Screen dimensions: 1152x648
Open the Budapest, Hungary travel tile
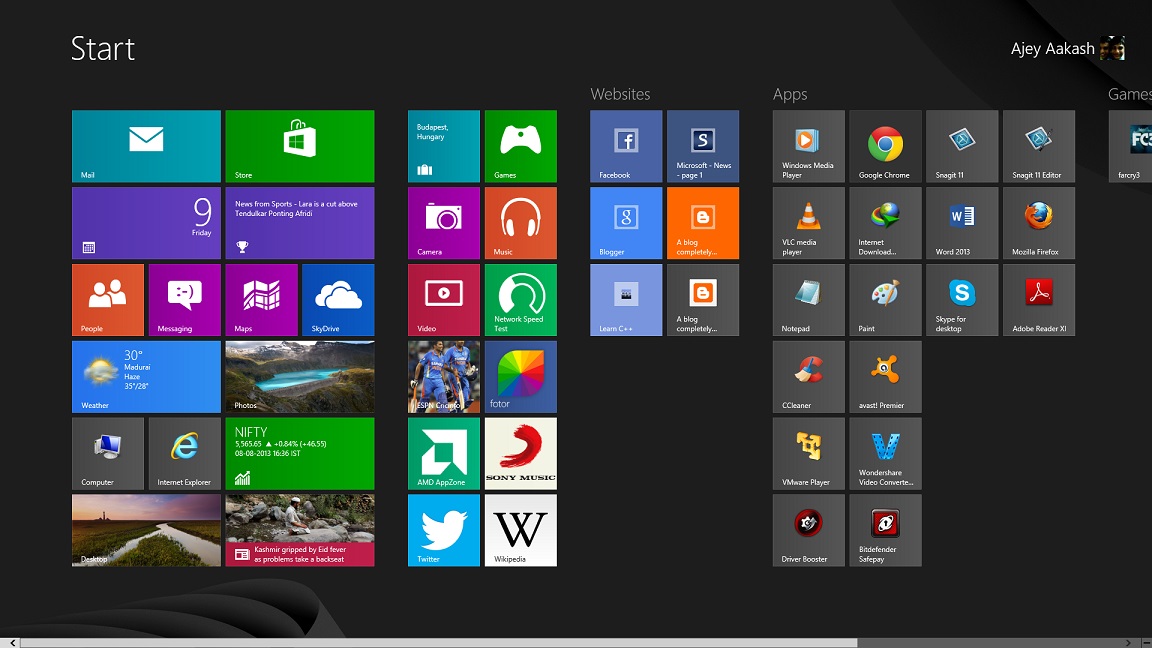click(x=444, y=146)
